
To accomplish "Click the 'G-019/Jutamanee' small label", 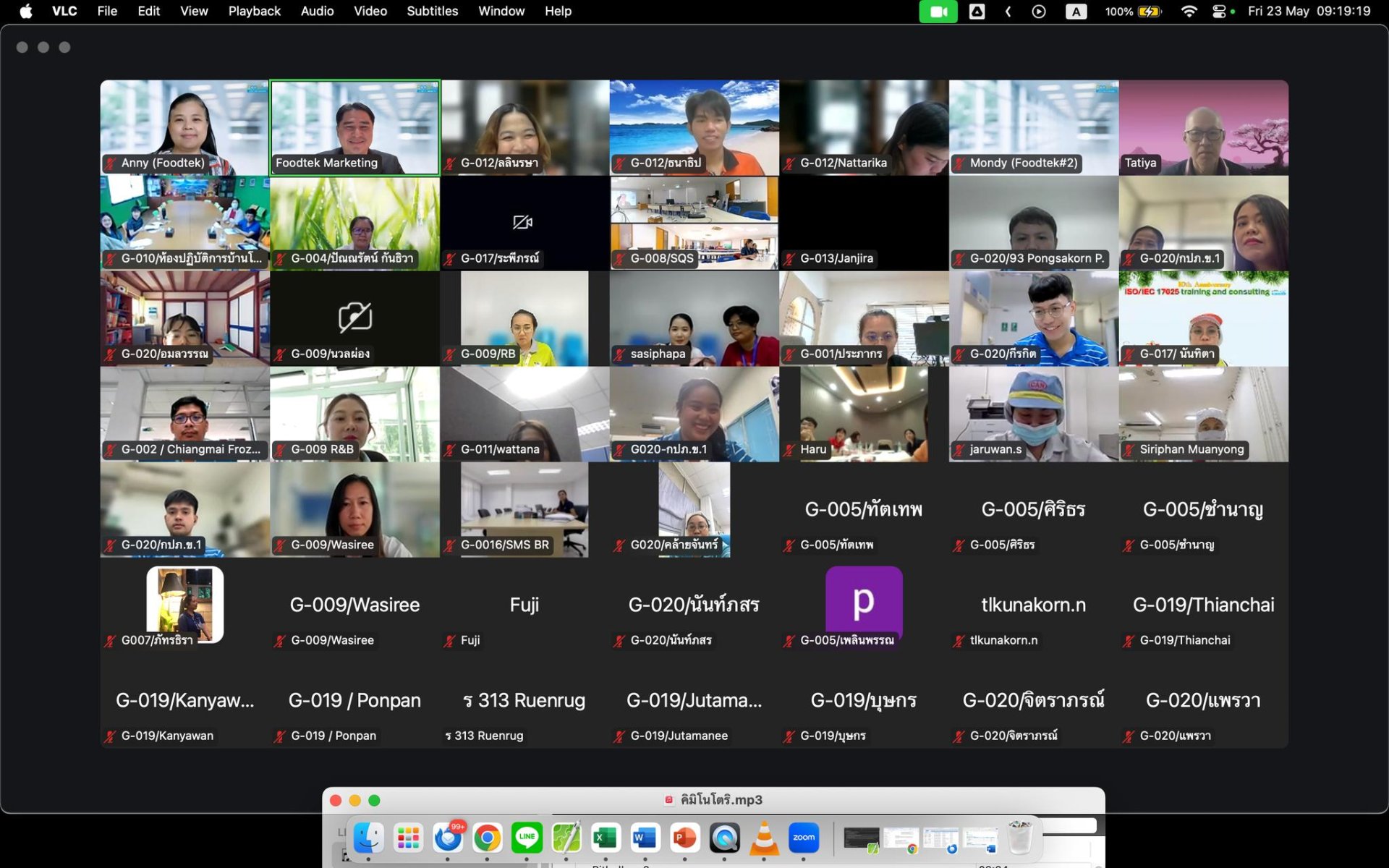I will [x=679, y=736].
